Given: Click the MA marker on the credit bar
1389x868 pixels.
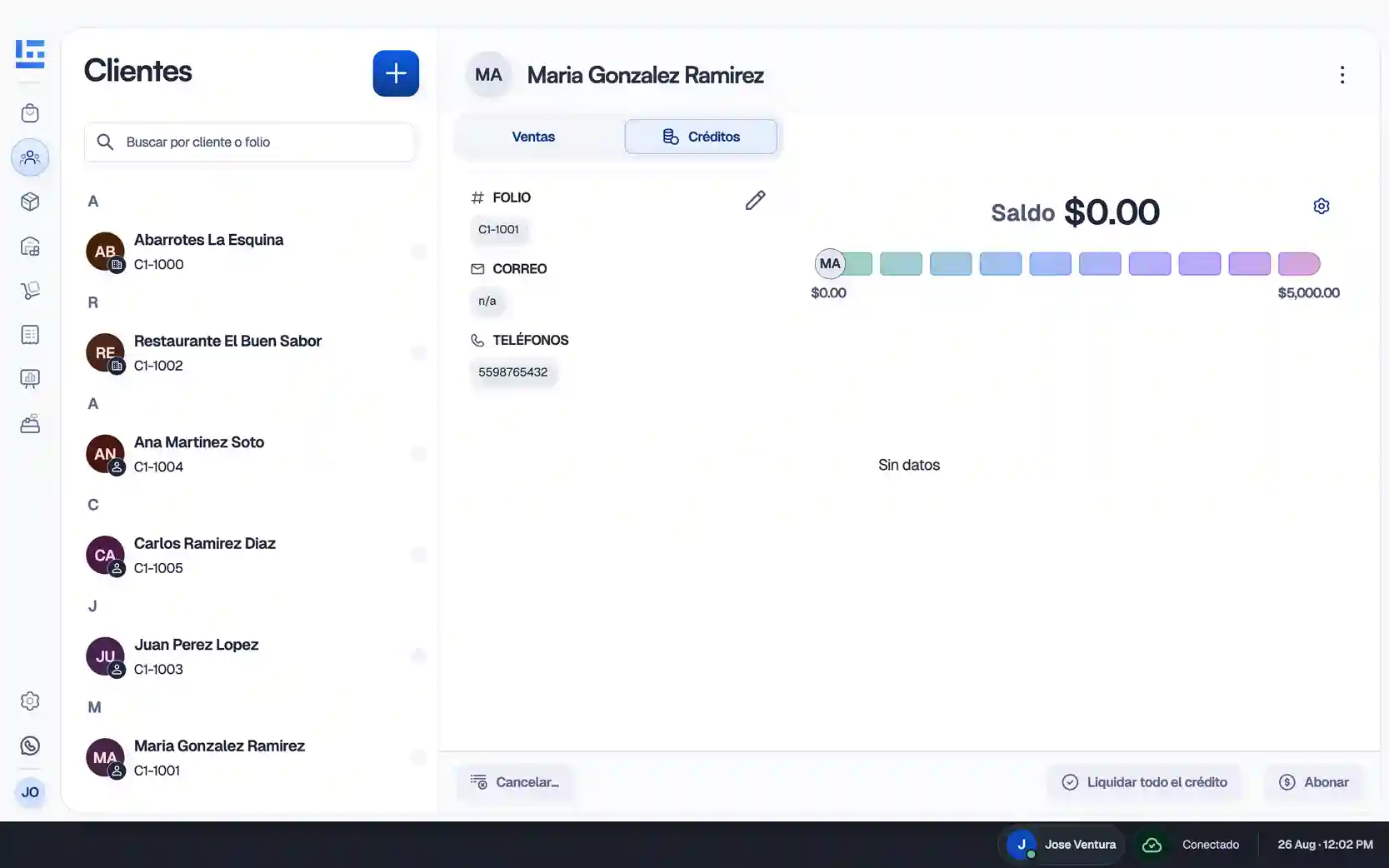Looking at the screenshot, I should coord(830,264).
